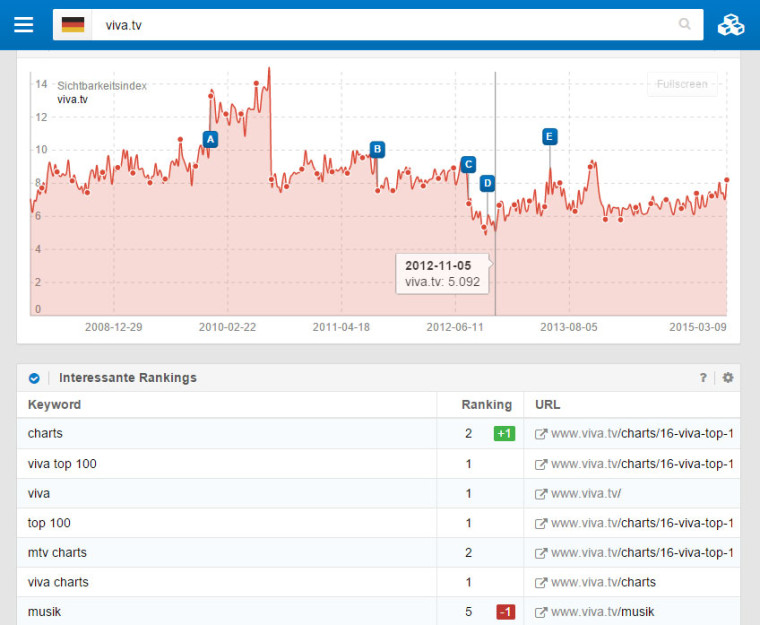Viewport: 760px width, 625px height.
Task: Select the keyword 'top 100'
Action: tap(49, 523)
